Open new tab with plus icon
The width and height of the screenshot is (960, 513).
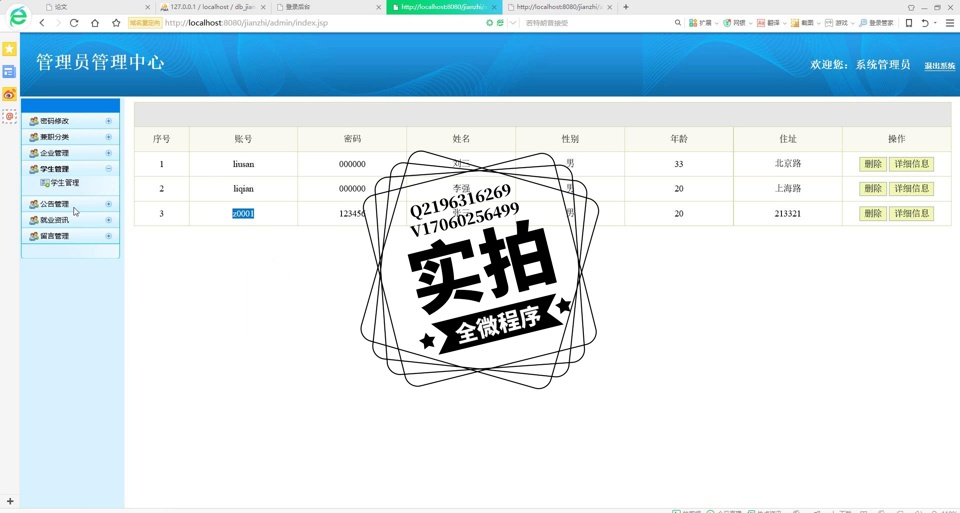point(626,7)
